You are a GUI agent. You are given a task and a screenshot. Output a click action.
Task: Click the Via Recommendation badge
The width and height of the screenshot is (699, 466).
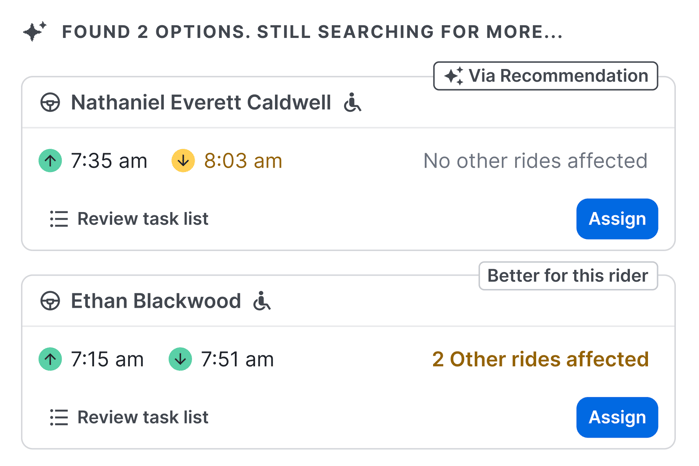(x=546, y=76)
